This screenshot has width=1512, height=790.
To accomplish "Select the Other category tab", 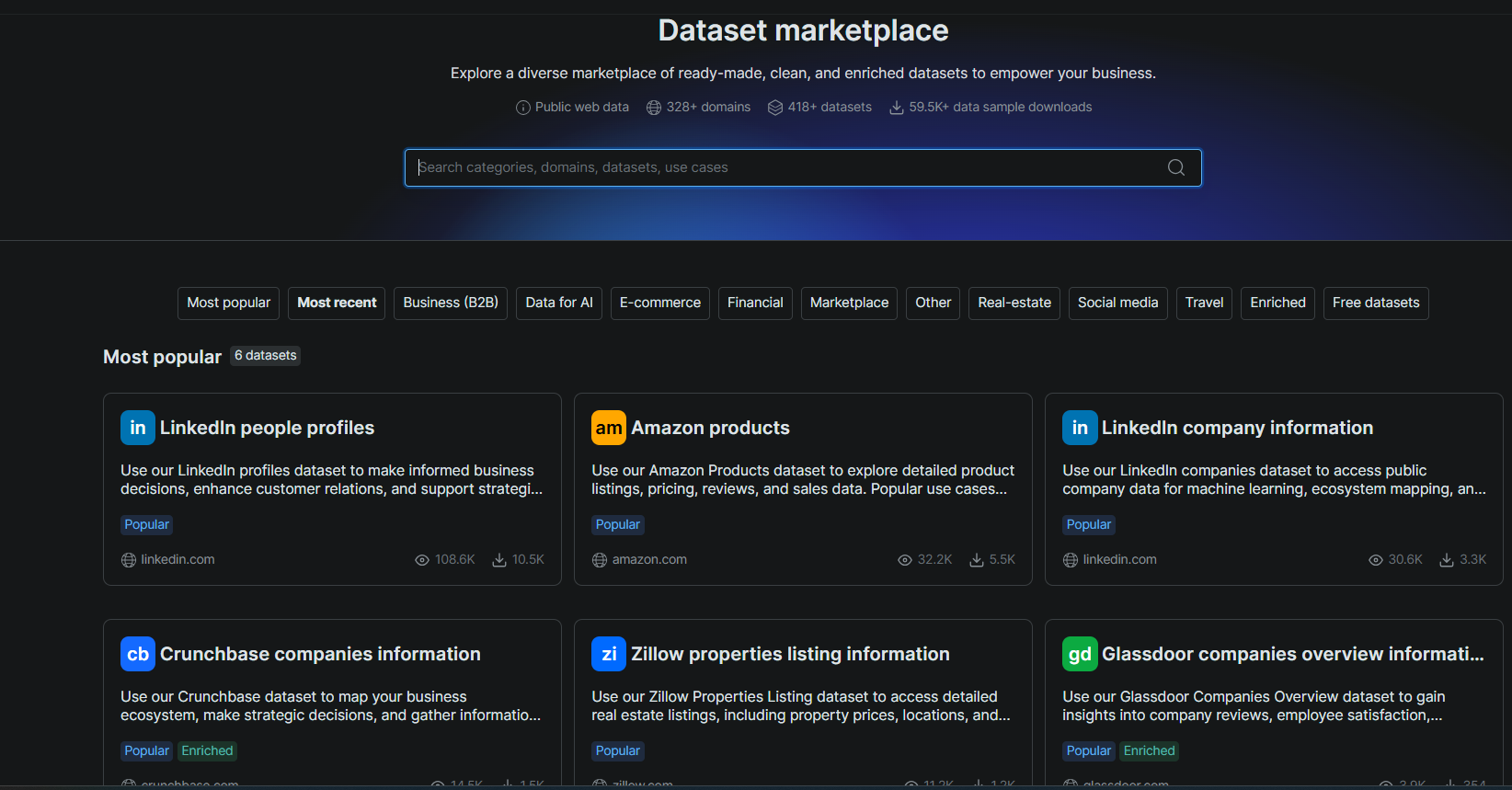I will [934, 303].
